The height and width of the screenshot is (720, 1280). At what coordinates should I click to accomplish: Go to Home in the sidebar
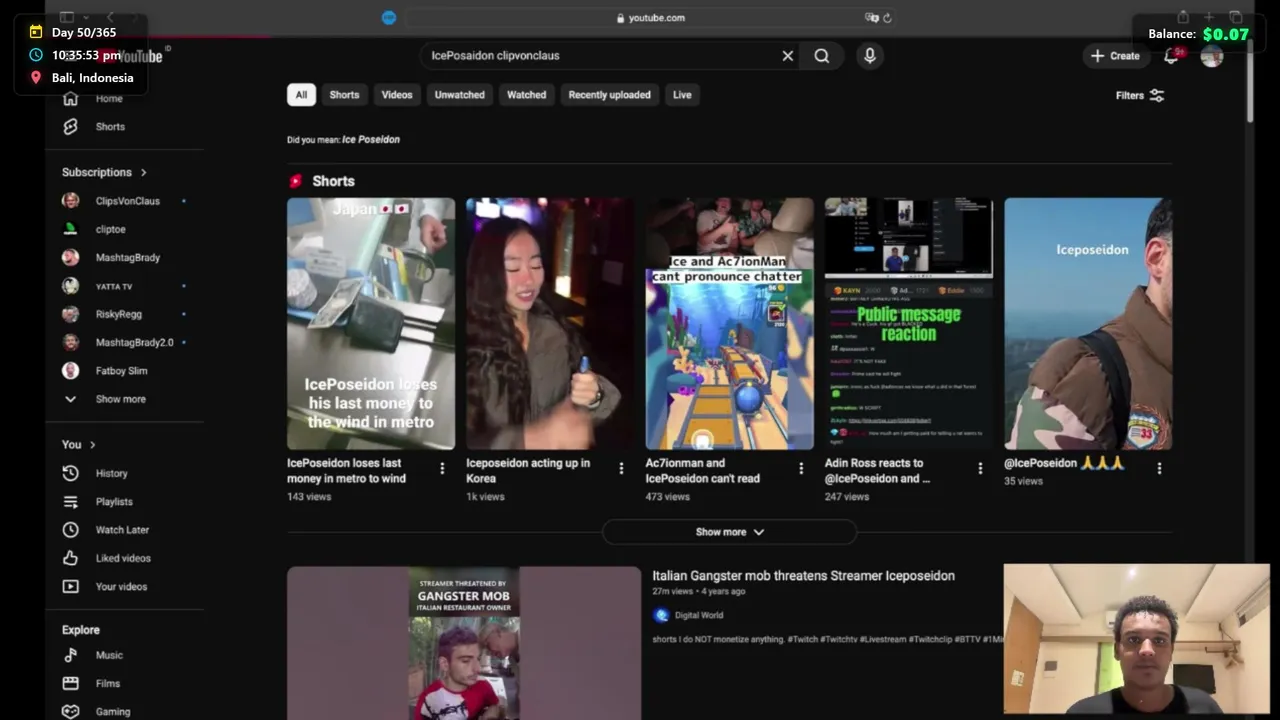109,99
